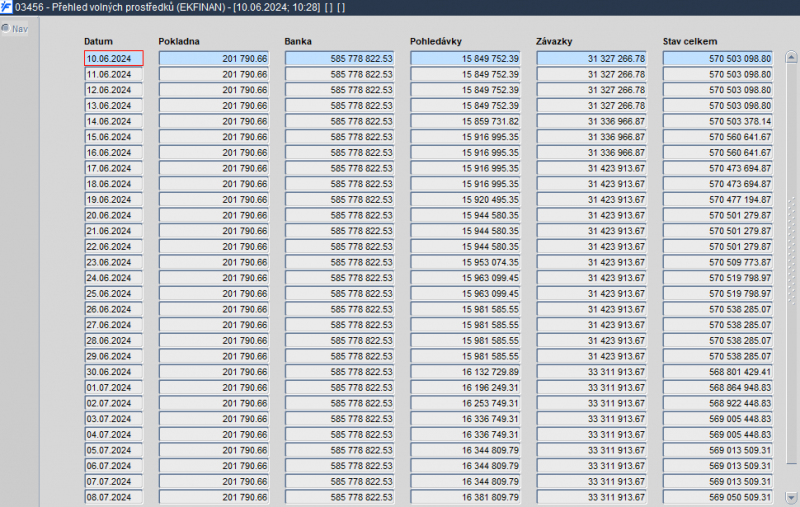800x507 pixels.
Task: Click Pohledávky value 16 132 729.89
Action: pos(465,371)
